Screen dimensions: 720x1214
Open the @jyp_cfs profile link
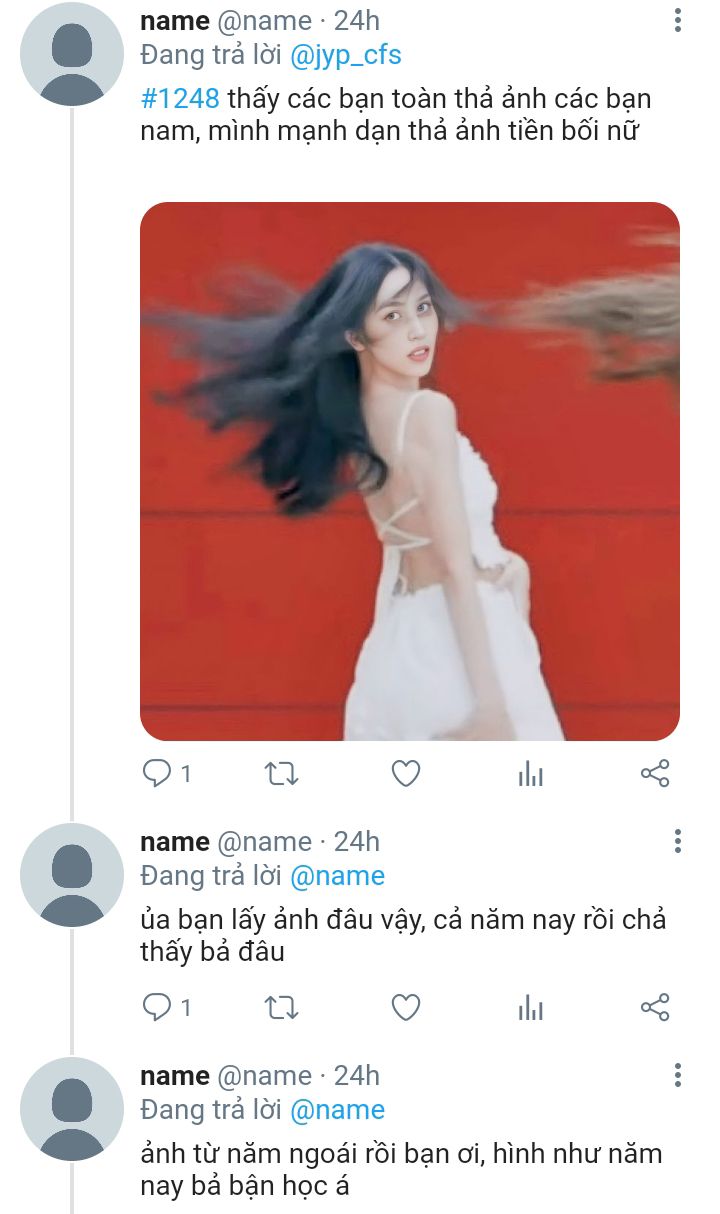coord(346,55)
